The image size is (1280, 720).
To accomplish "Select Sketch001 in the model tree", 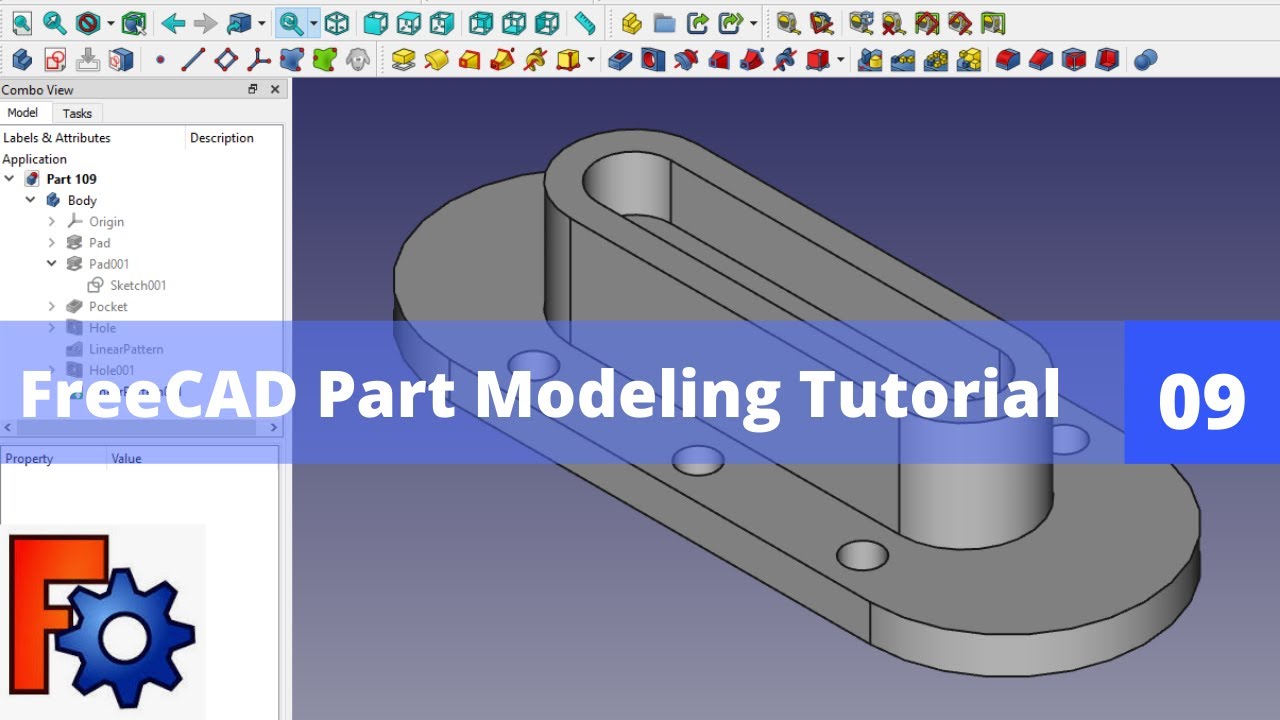I will (x=138, y=285).
